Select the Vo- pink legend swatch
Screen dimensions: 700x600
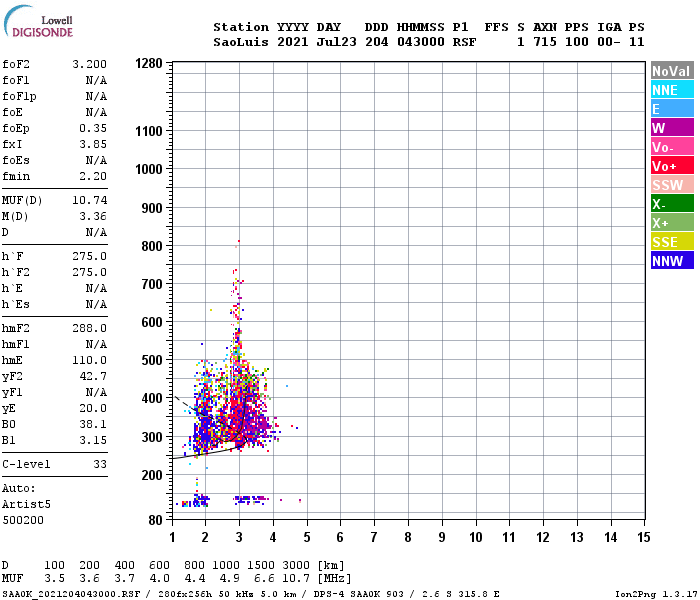point(672,146)
